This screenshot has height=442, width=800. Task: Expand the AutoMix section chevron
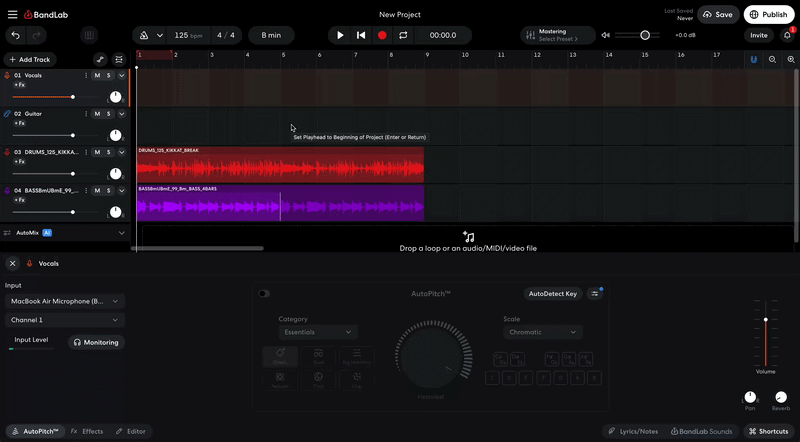(x=122, y=232)
